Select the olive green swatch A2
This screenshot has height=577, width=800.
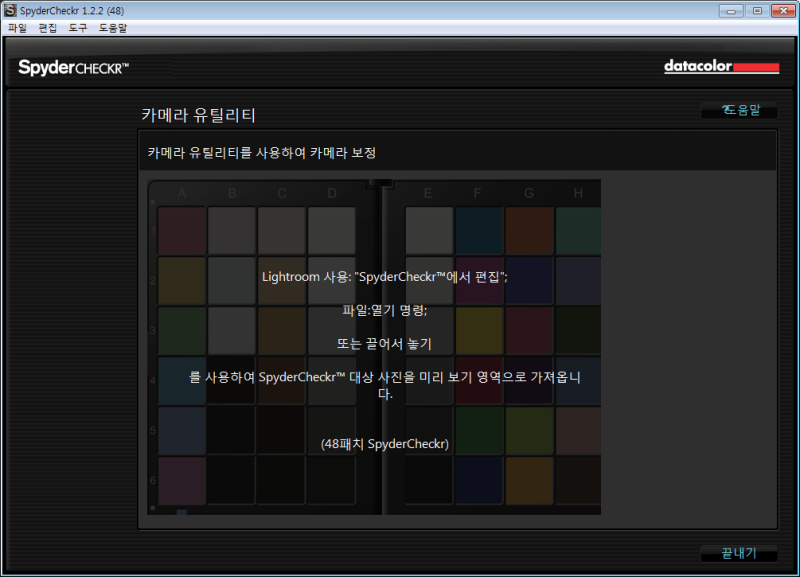[x=180, y=278]
